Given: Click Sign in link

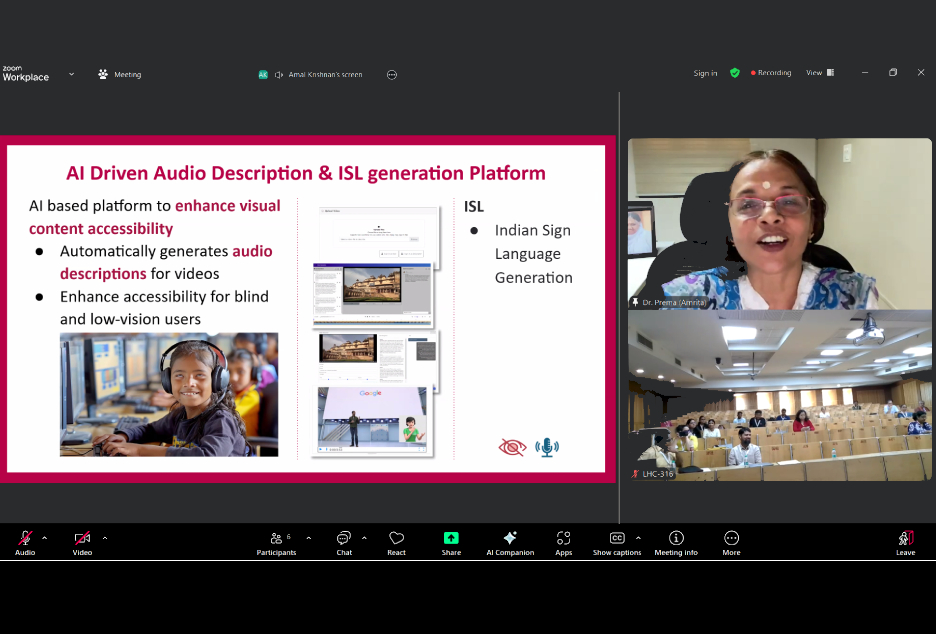Looking at the screenshot, I should 705,73.
